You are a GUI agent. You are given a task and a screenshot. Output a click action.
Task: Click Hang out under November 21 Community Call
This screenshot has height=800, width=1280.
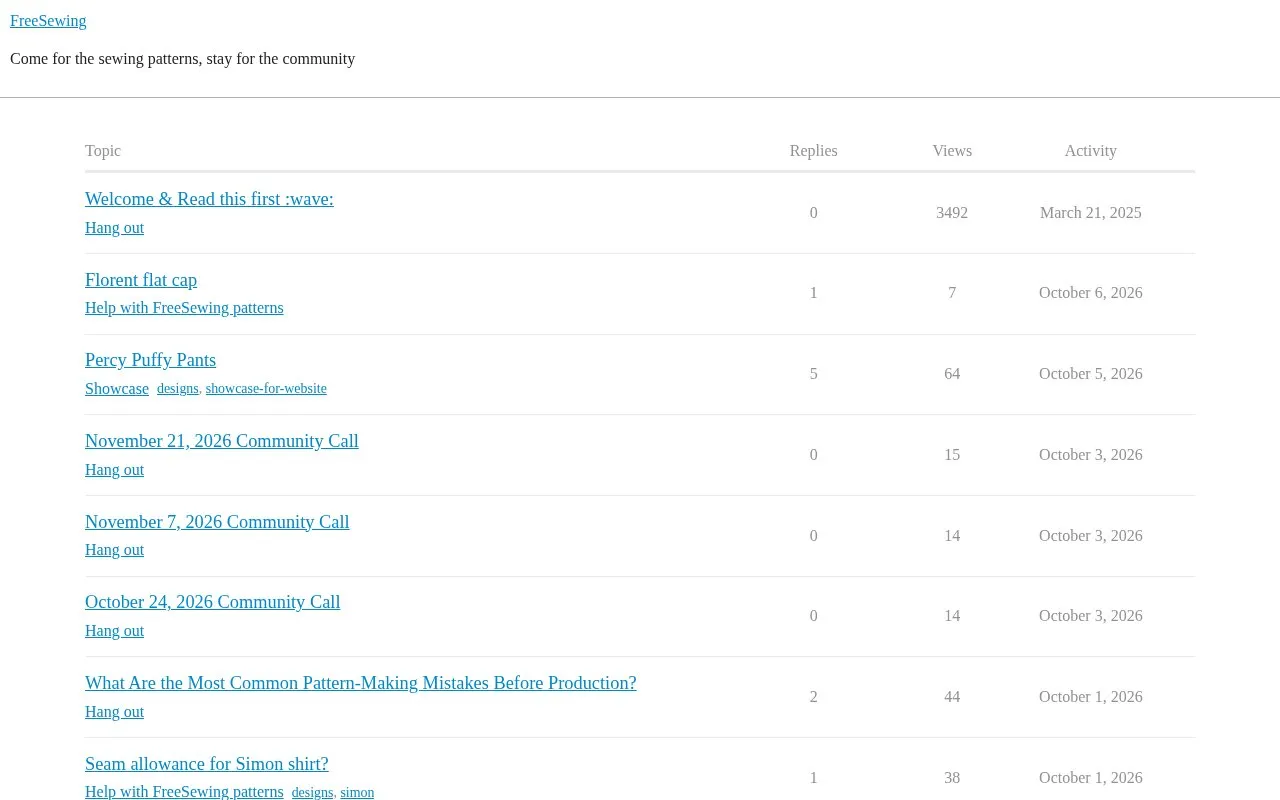114,470
